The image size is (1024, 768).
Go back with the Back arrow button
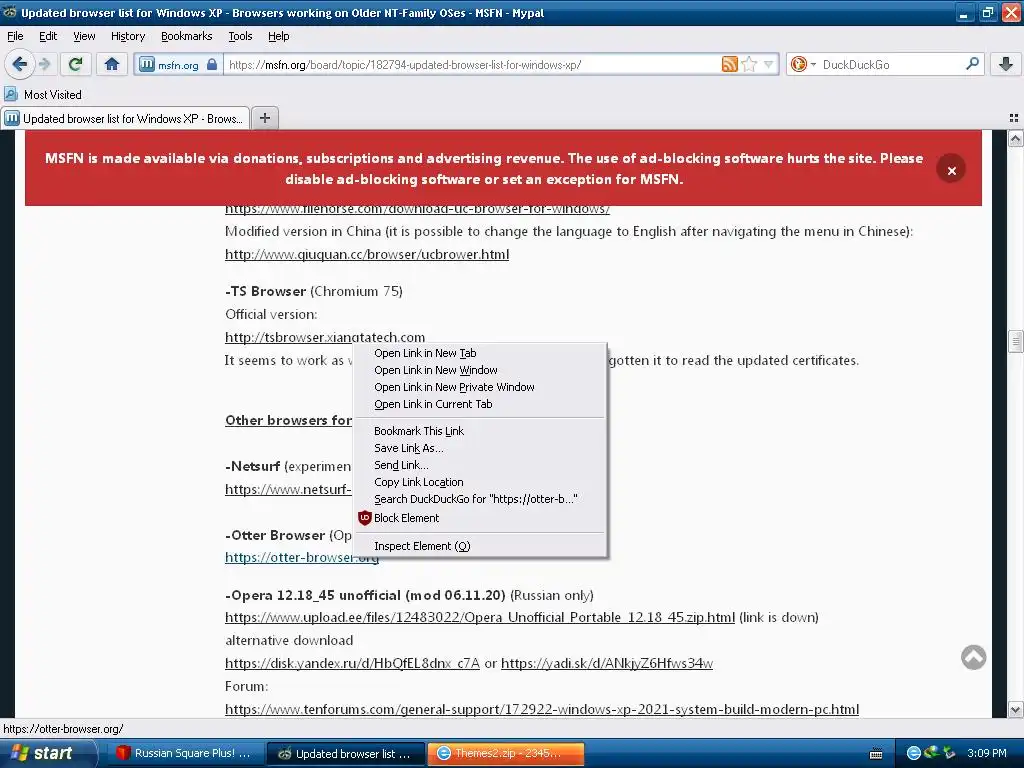point(19,64)
